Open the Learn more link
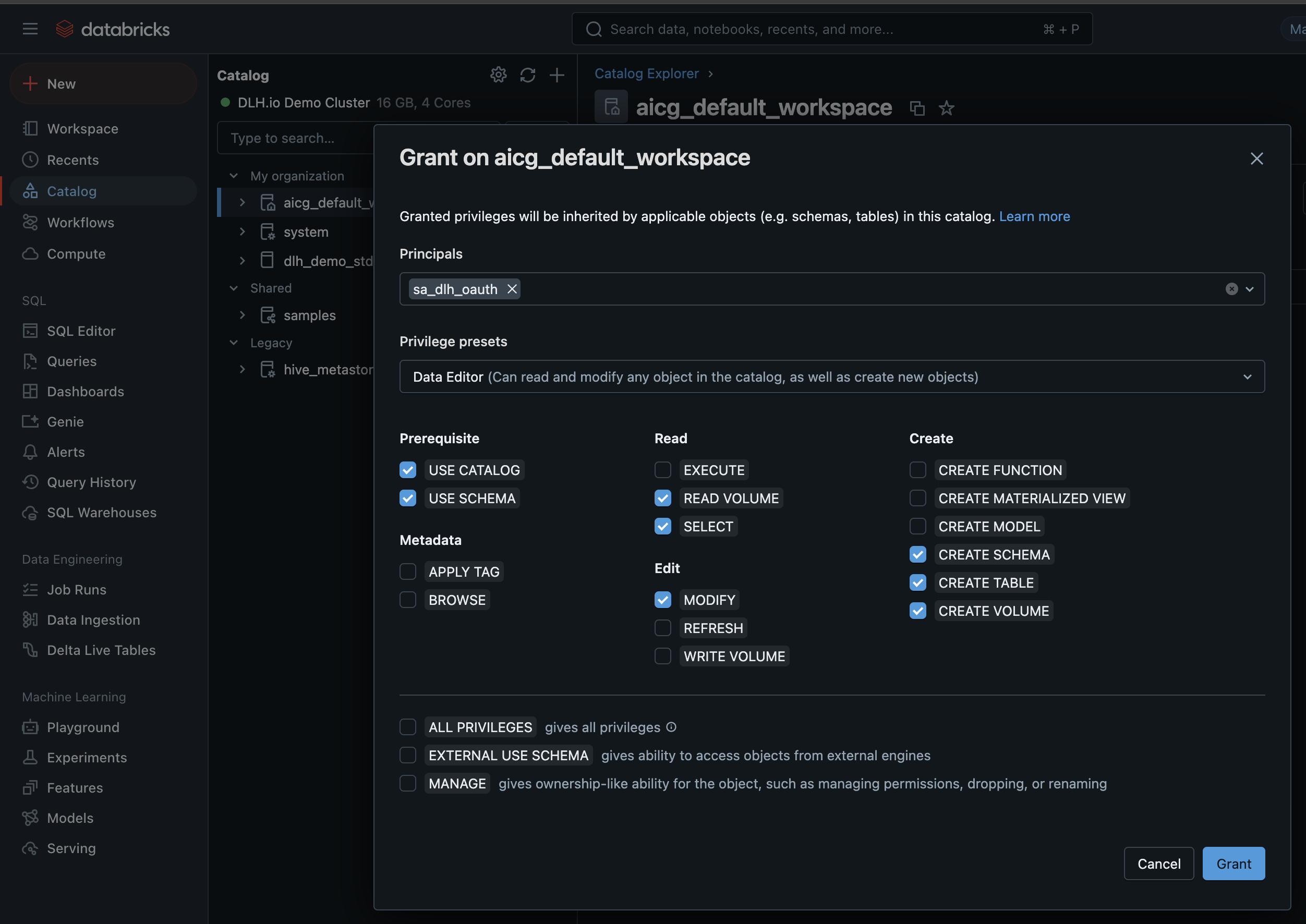Screen dimensions: 1306x924 pyautogui.click(x=1034, y=216)
